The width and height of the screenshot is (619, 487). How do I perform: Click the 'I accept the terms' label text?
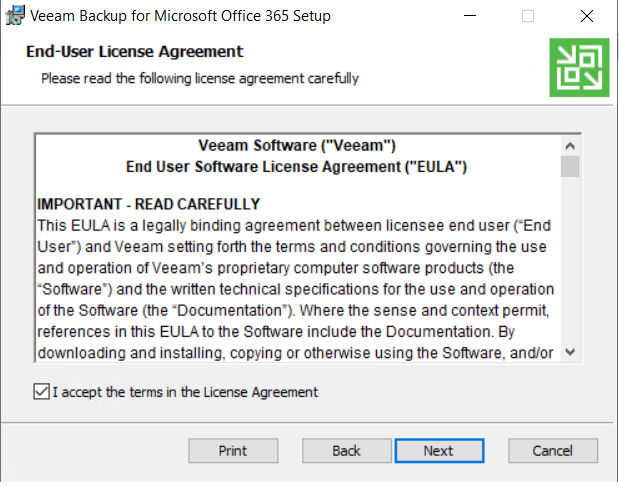[185, 392]
